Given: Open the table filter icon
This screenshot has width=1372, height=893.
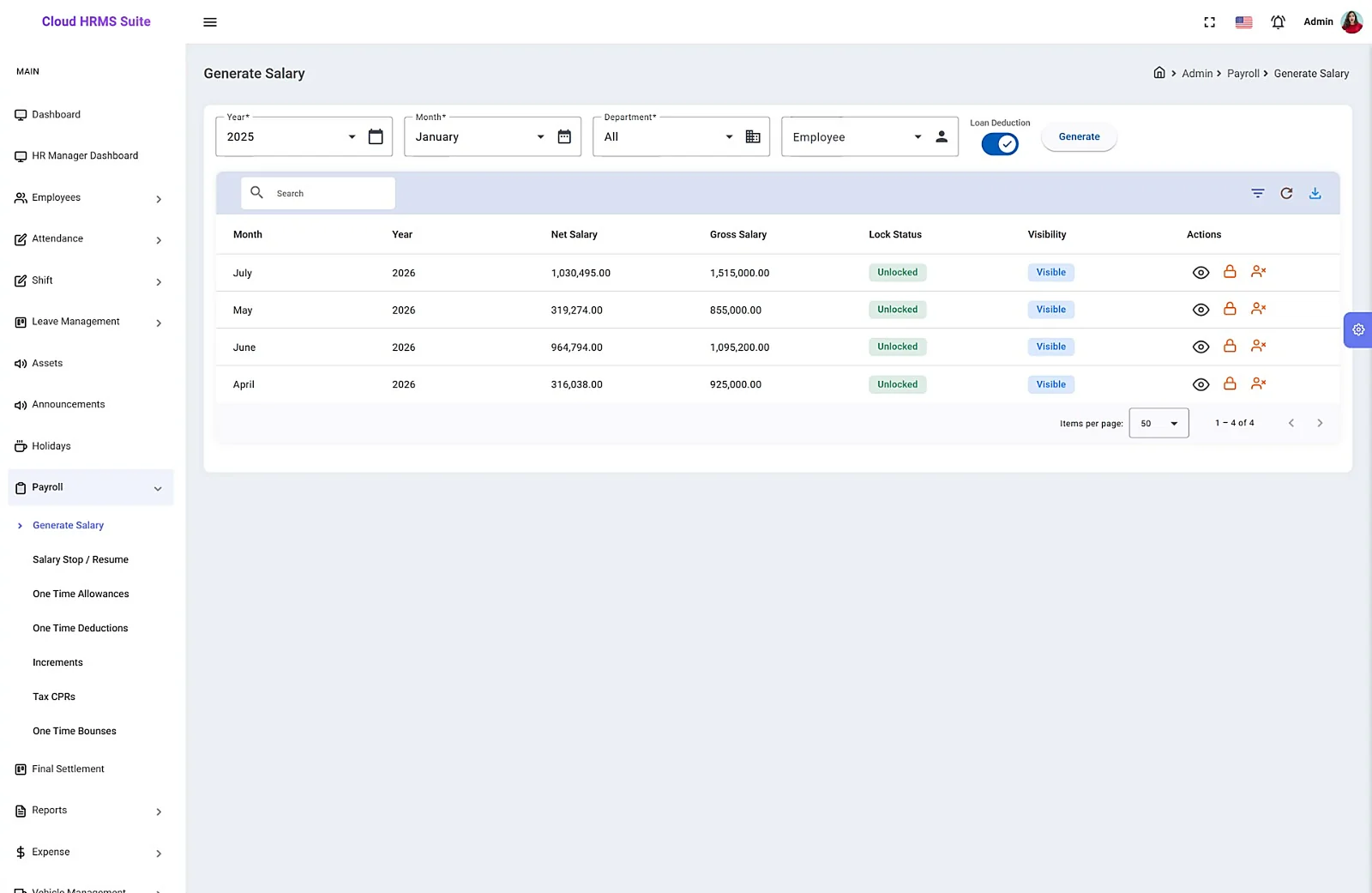Looking at the screenshot, I should (x=1258, y=194).
